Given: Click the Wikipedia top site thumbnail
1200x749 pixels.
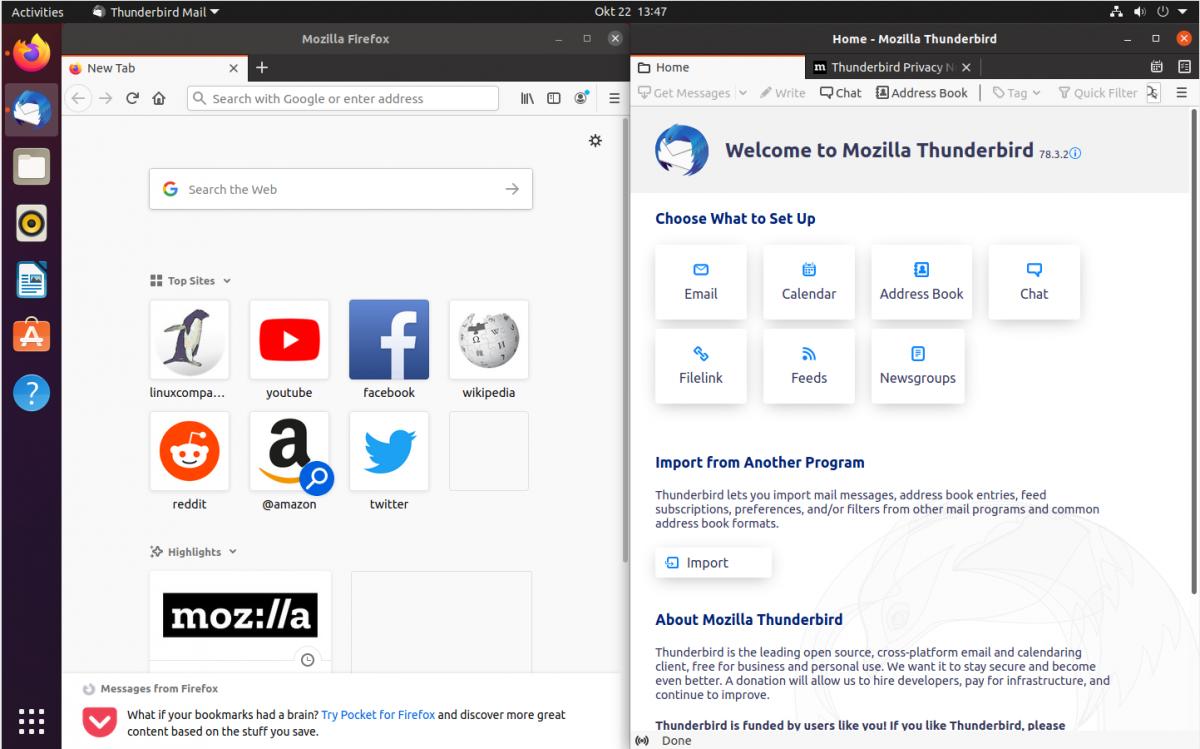Looking at the screenshot, I should (489, 340).
